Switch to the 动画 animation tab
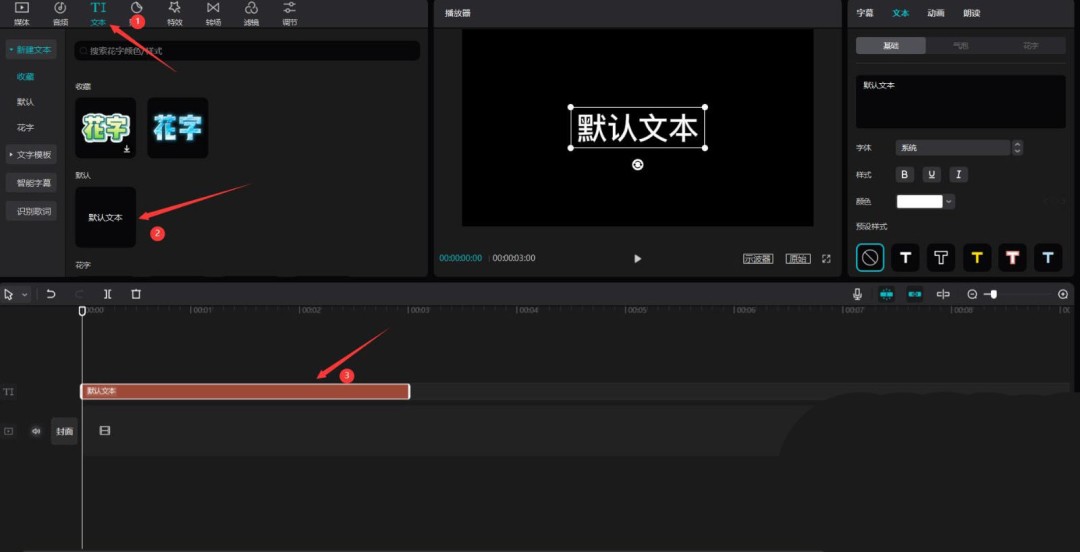 pos(935,13)
